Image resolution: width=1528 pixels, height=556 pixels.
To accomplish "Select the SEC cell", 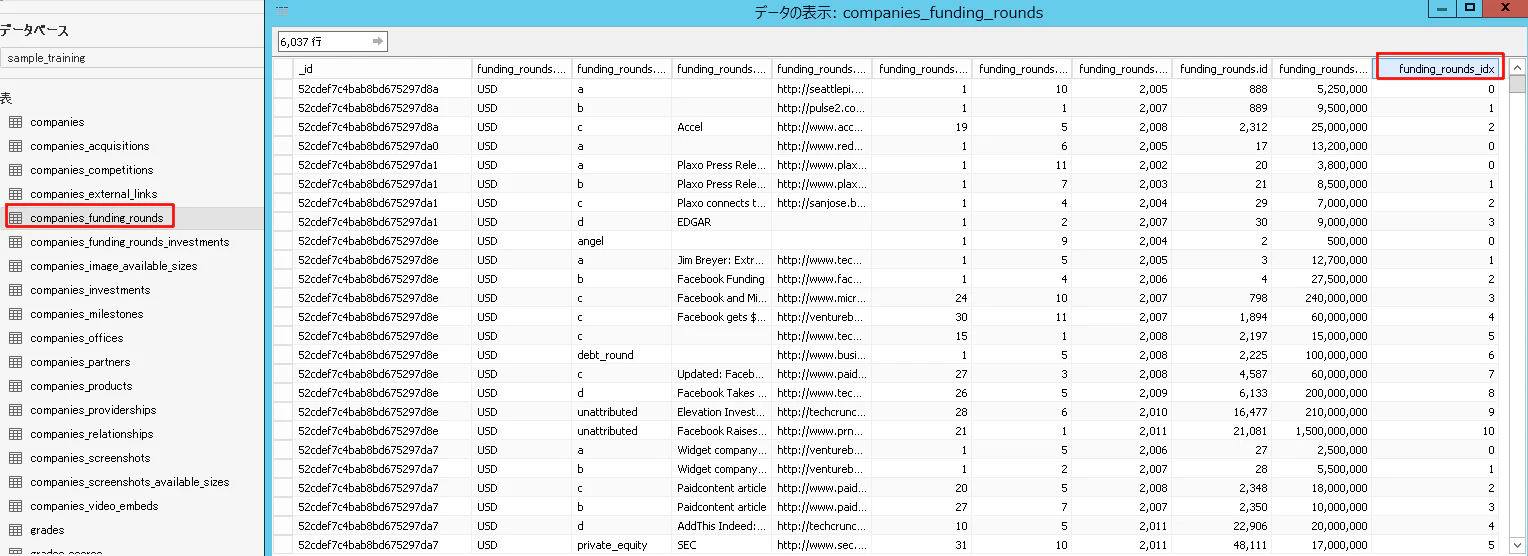I will [721, 545].
